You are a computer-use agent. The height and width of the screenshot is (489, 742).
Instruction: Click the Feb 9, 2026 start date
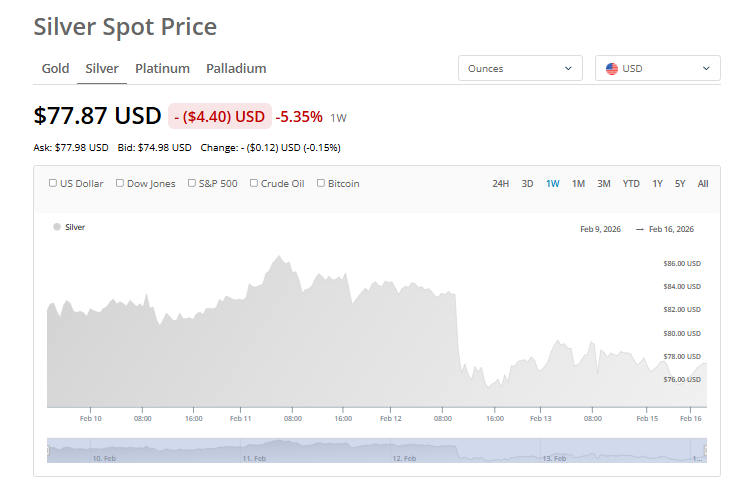[x=600, y=229]
